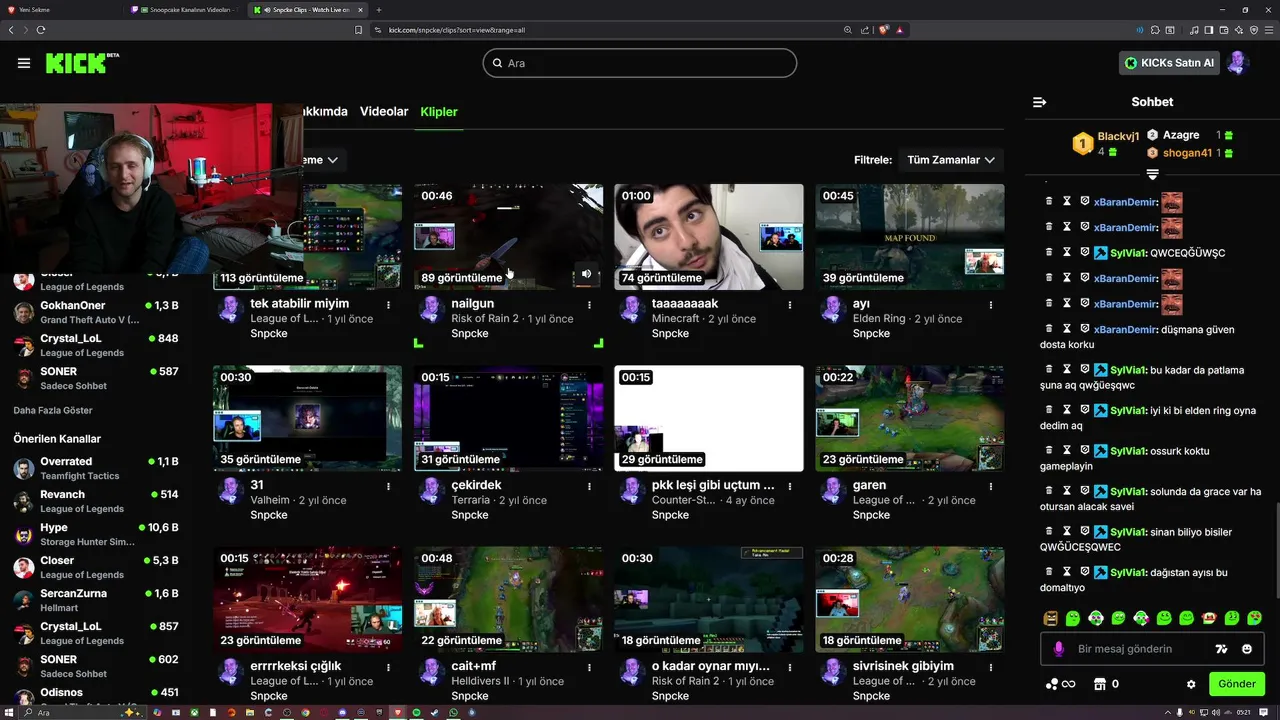Bookmark this page icon in address bar
This screenshot has height=720, width=1280.
(x=359, y=30)
